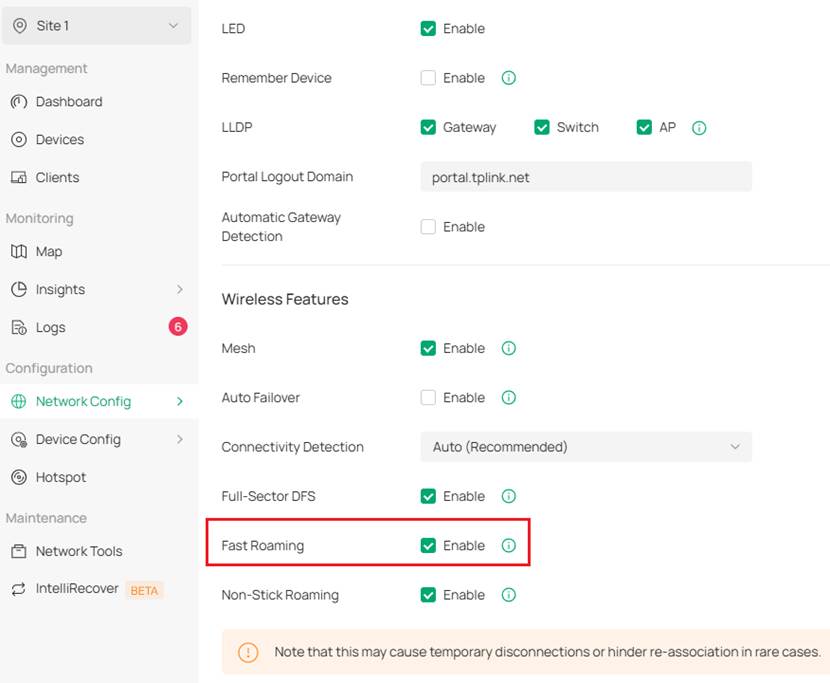Click the Portal Logout Domain label

point(287,177)
